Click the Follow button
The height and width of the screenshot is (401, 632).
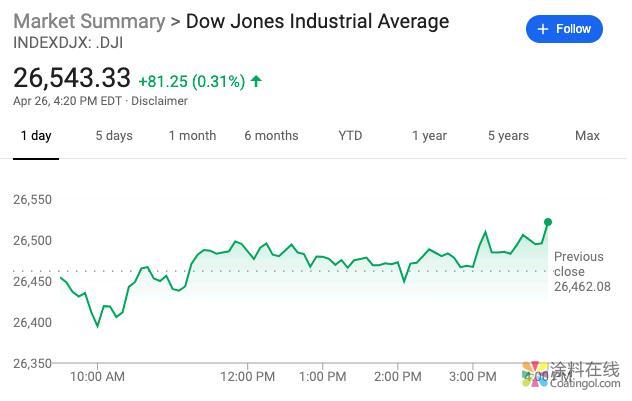pyautogui.click(x=564, y=29)
